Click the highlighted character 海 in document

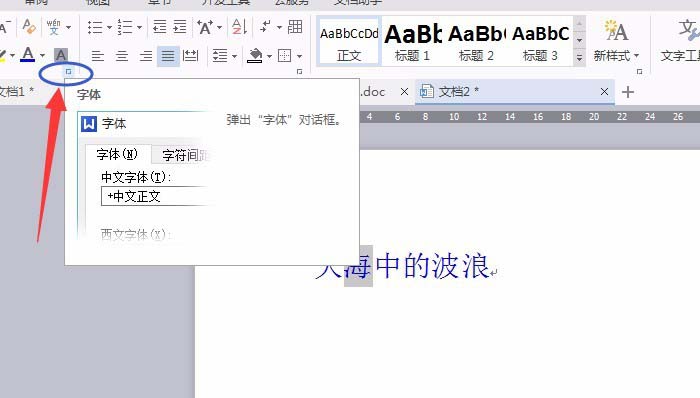click(x=358, y=266)
